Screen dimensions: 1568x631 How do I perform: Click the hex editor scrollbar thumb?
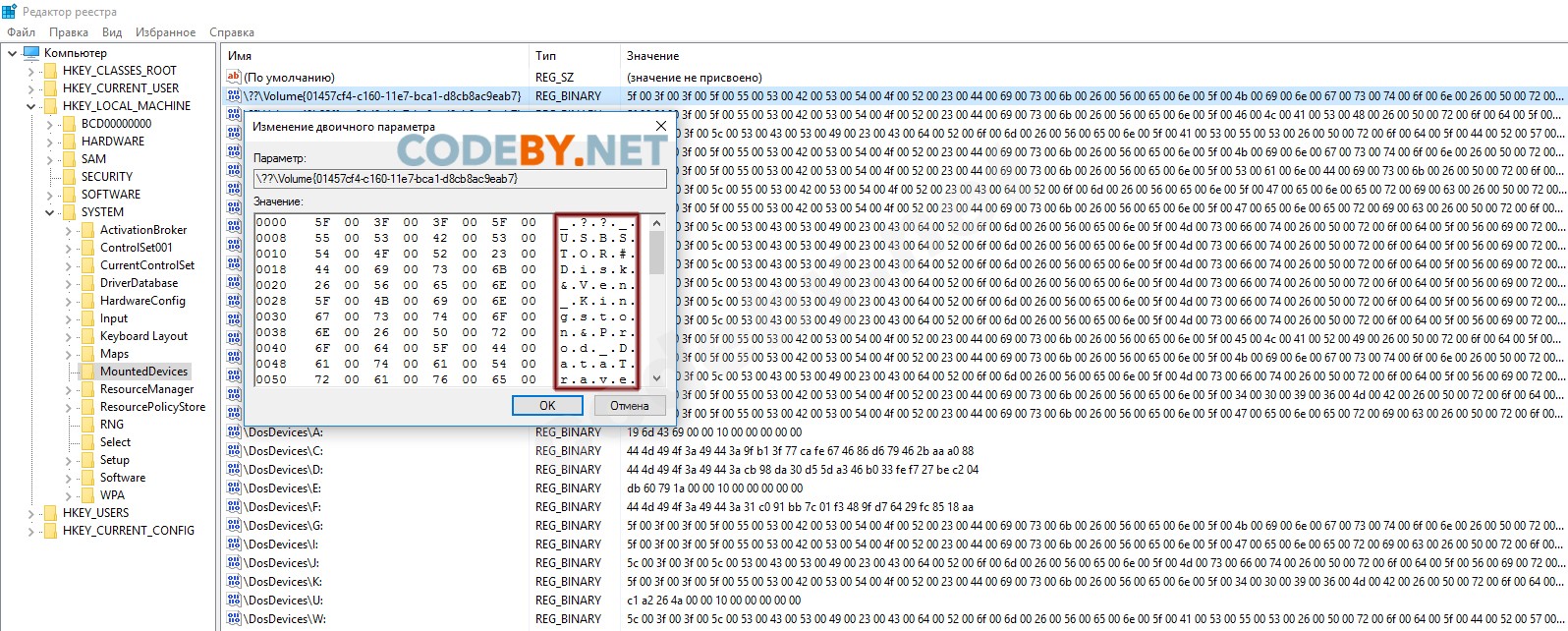click(656, 252)
